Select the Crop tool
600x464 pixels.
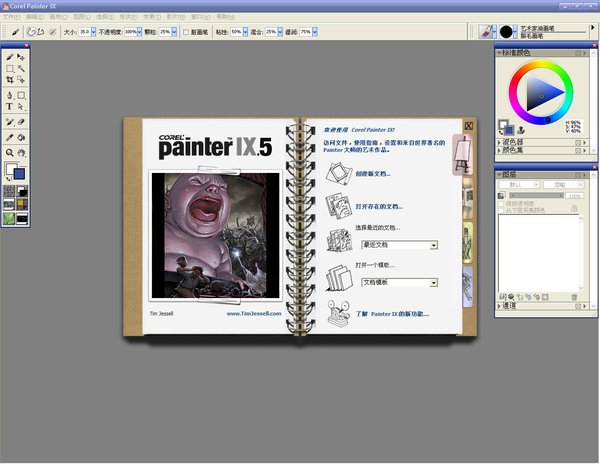point(10,80)
